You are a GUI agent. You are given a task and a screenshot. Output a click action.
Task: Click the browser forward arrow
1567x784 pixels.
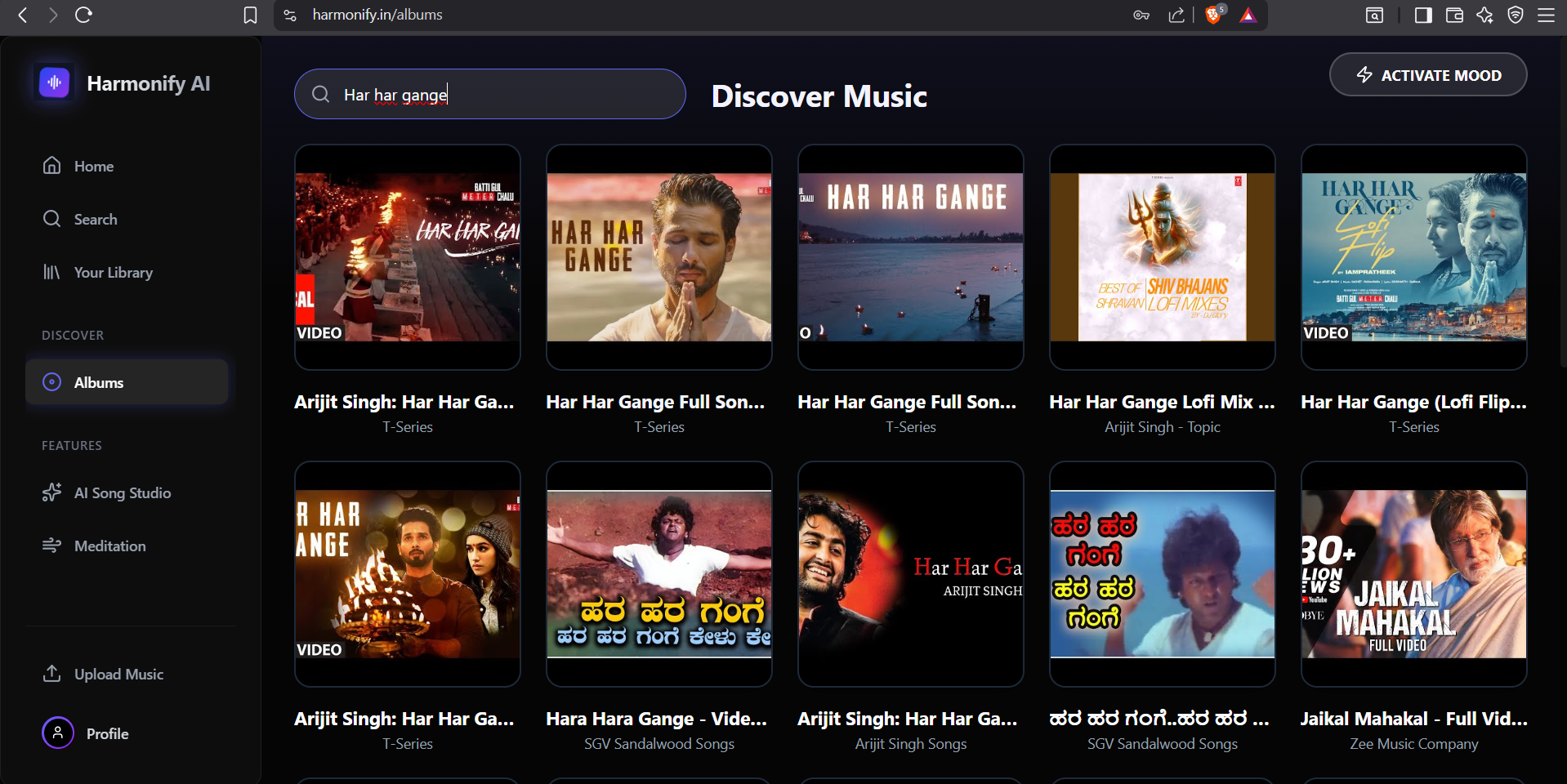point(53,15)
